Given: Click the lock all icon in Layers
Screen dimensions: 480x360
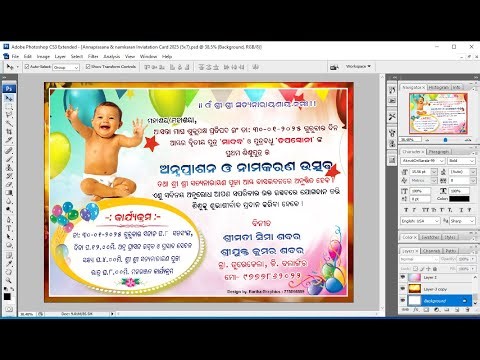Looking at the screenshot, I should point(435,269).
